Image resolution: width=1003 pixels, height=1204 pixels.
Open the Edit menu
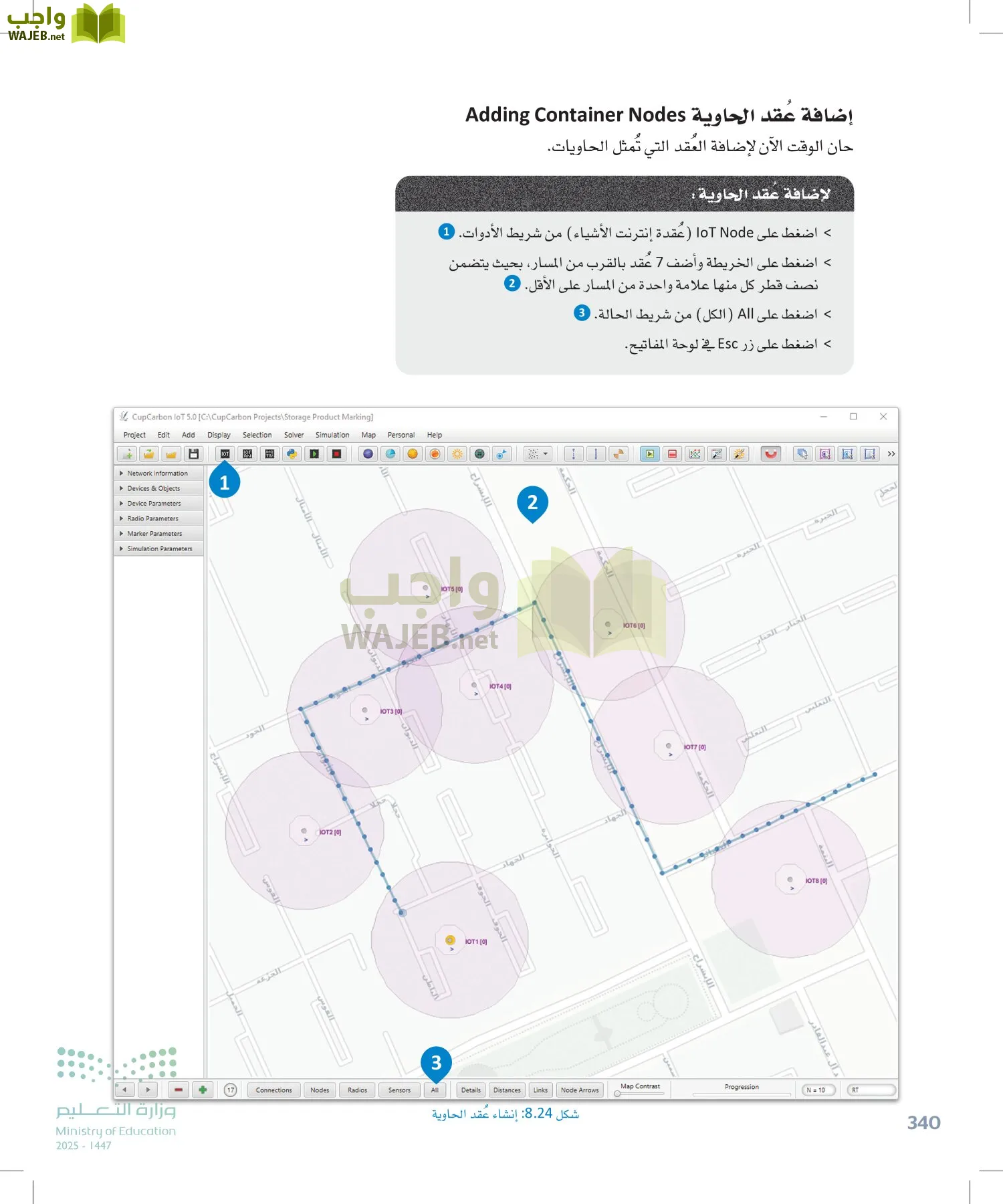(164, 435)
